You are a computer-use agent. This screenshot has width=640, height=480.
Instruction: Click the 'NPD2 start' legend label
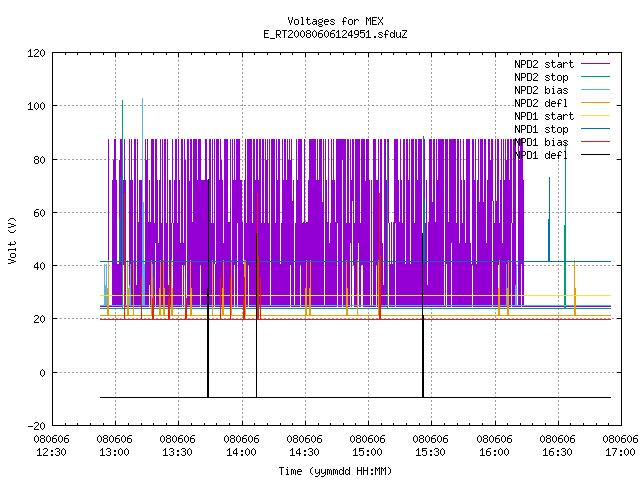point(544,64)
